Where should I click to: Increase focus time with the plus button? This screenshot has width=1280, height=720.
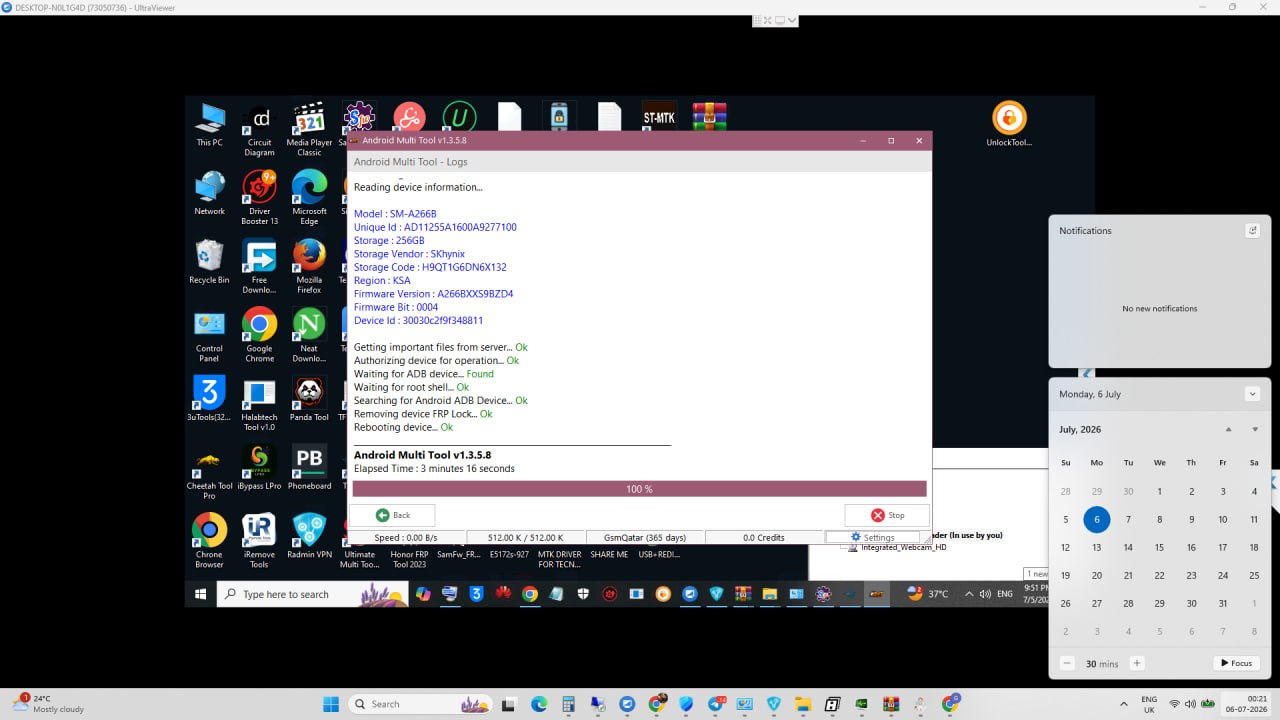[1137, 663]
